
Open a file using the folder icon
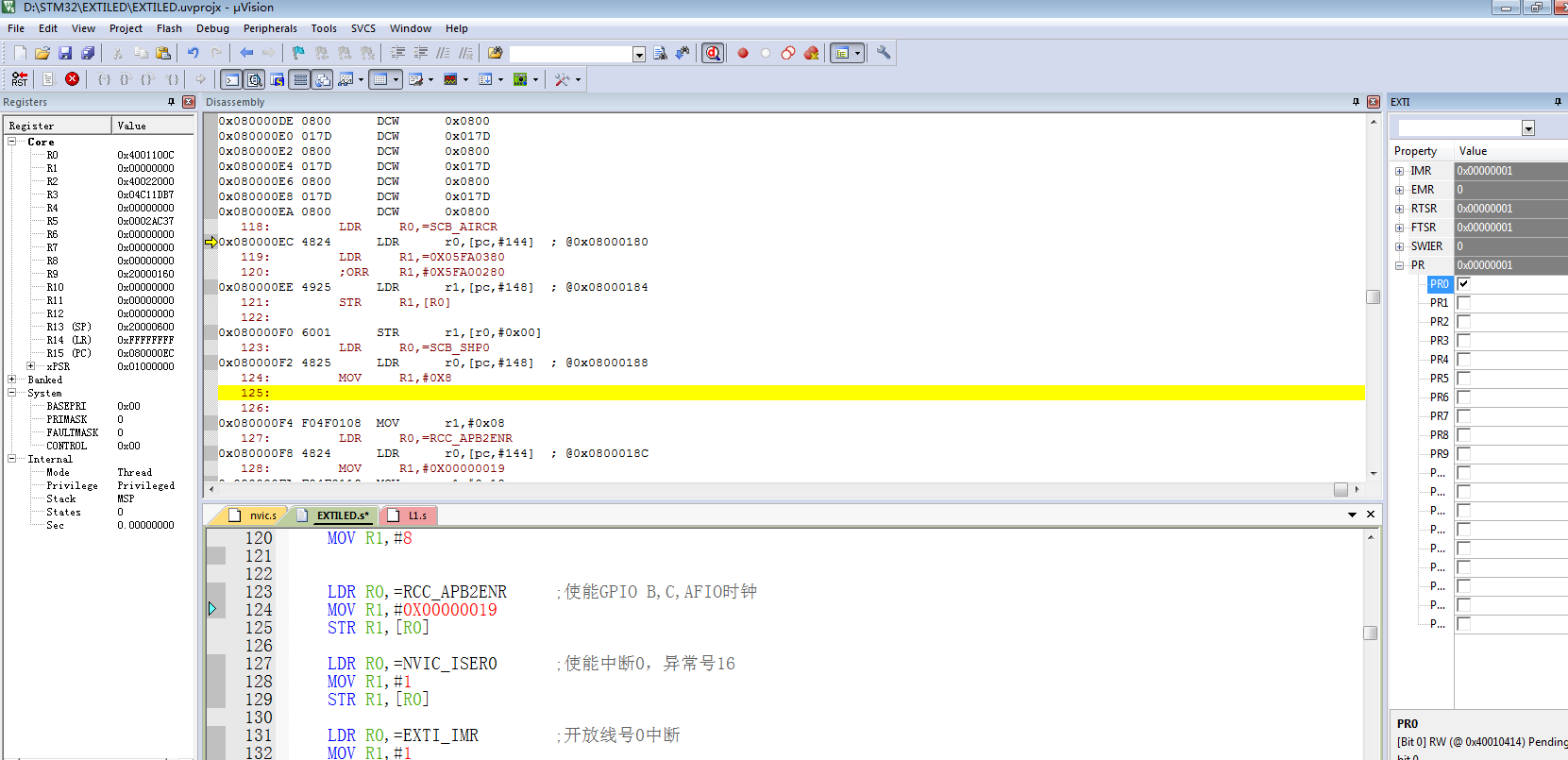(42, 53)
